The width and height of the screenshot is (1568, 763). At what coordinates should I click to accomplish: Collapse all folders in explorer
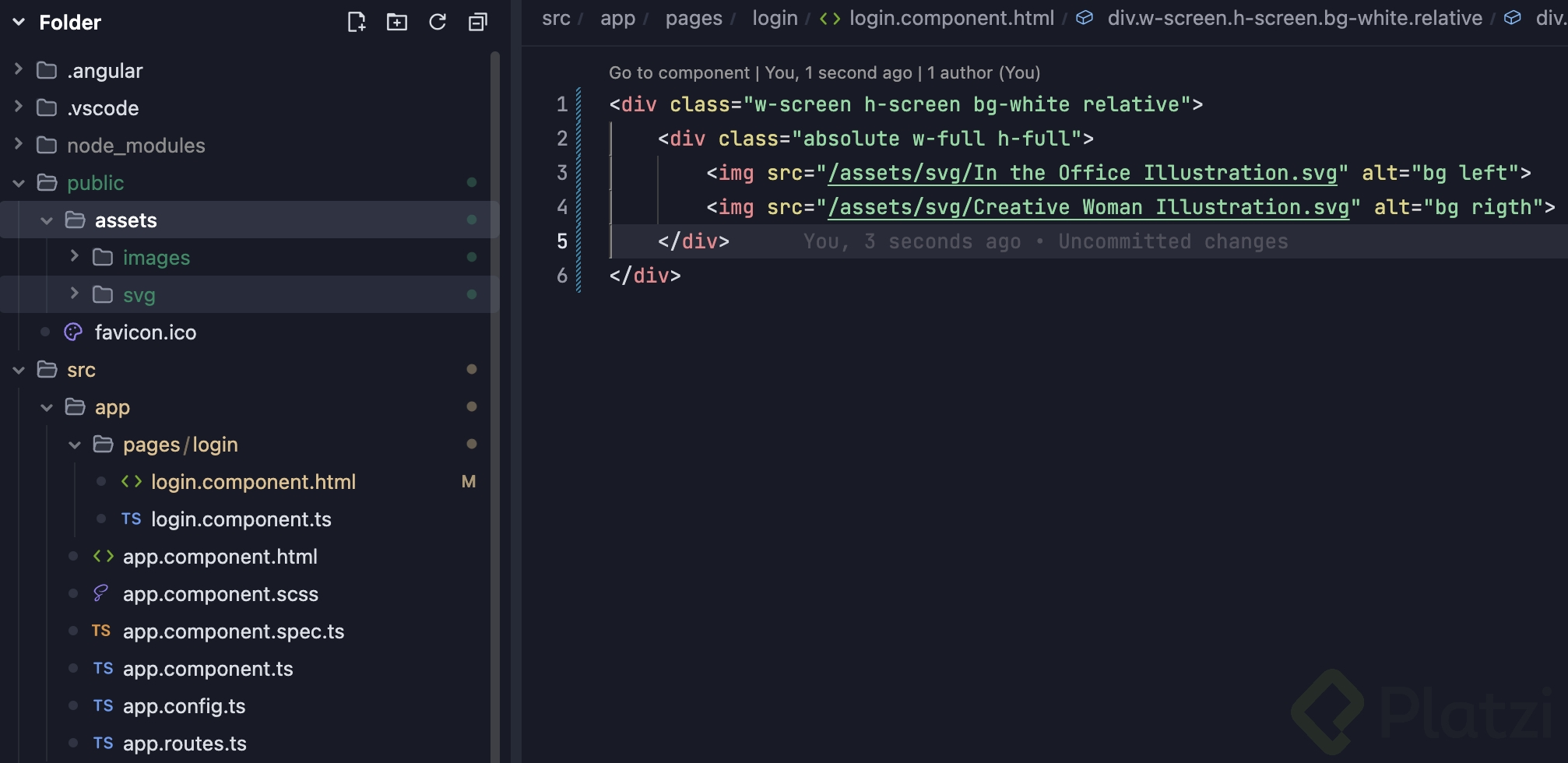(x=478, y=22)
